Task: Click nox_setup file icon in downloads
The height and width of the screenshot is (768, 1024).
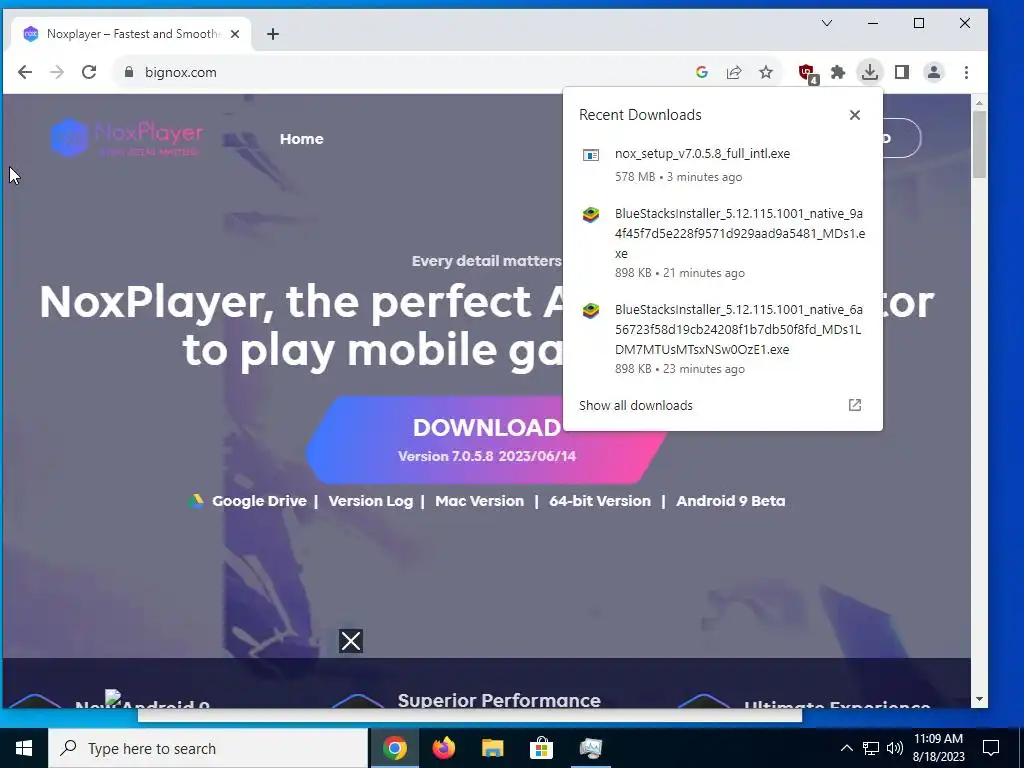Action: click(590, 155)
